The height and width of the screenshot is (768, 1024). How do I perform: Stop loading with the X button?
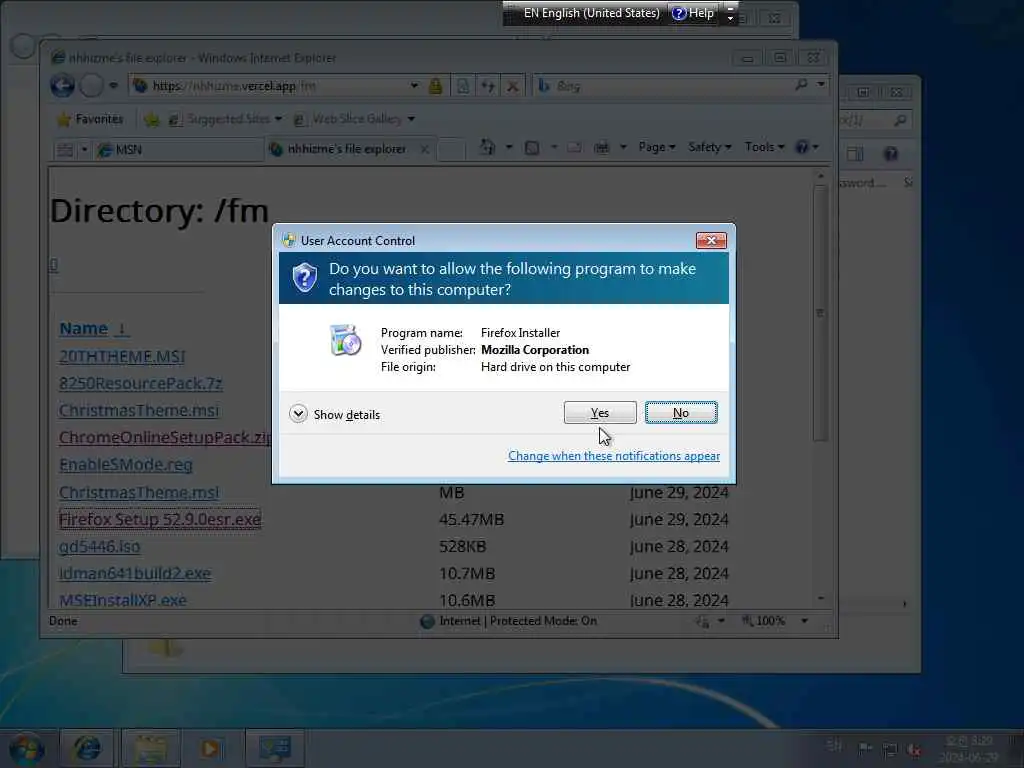point(513,86)
